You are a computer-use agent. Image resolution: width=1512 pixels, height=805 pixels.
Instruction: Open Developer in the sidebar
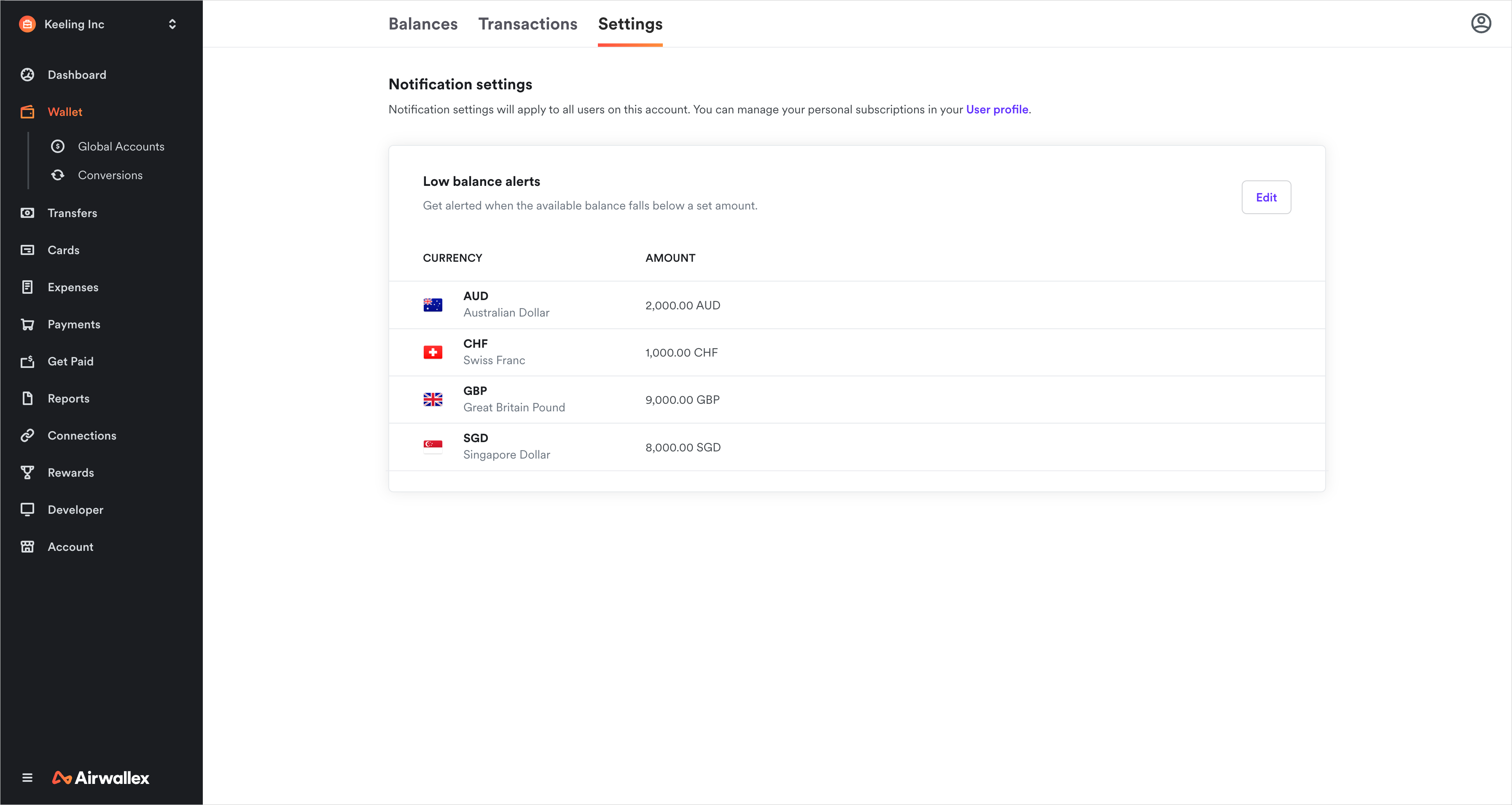(x=75, y=509)
